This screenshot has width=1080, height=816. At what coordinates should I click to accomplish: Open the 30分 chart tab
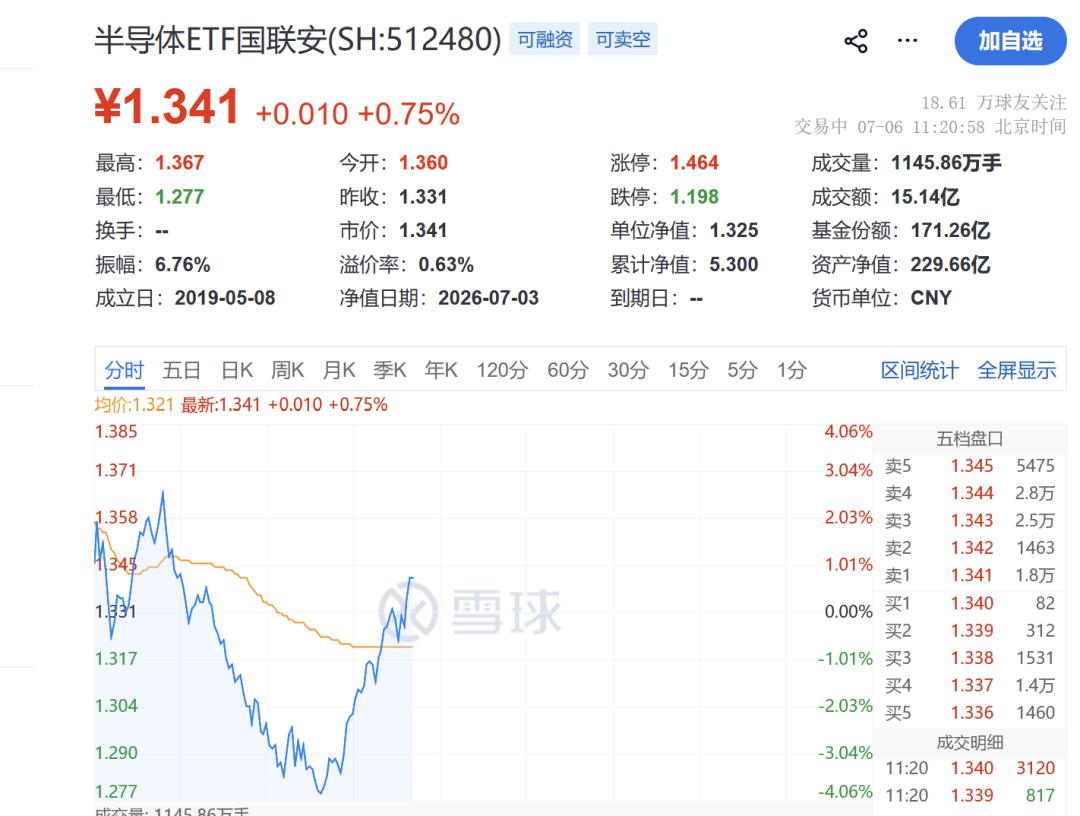click(627, 370)
